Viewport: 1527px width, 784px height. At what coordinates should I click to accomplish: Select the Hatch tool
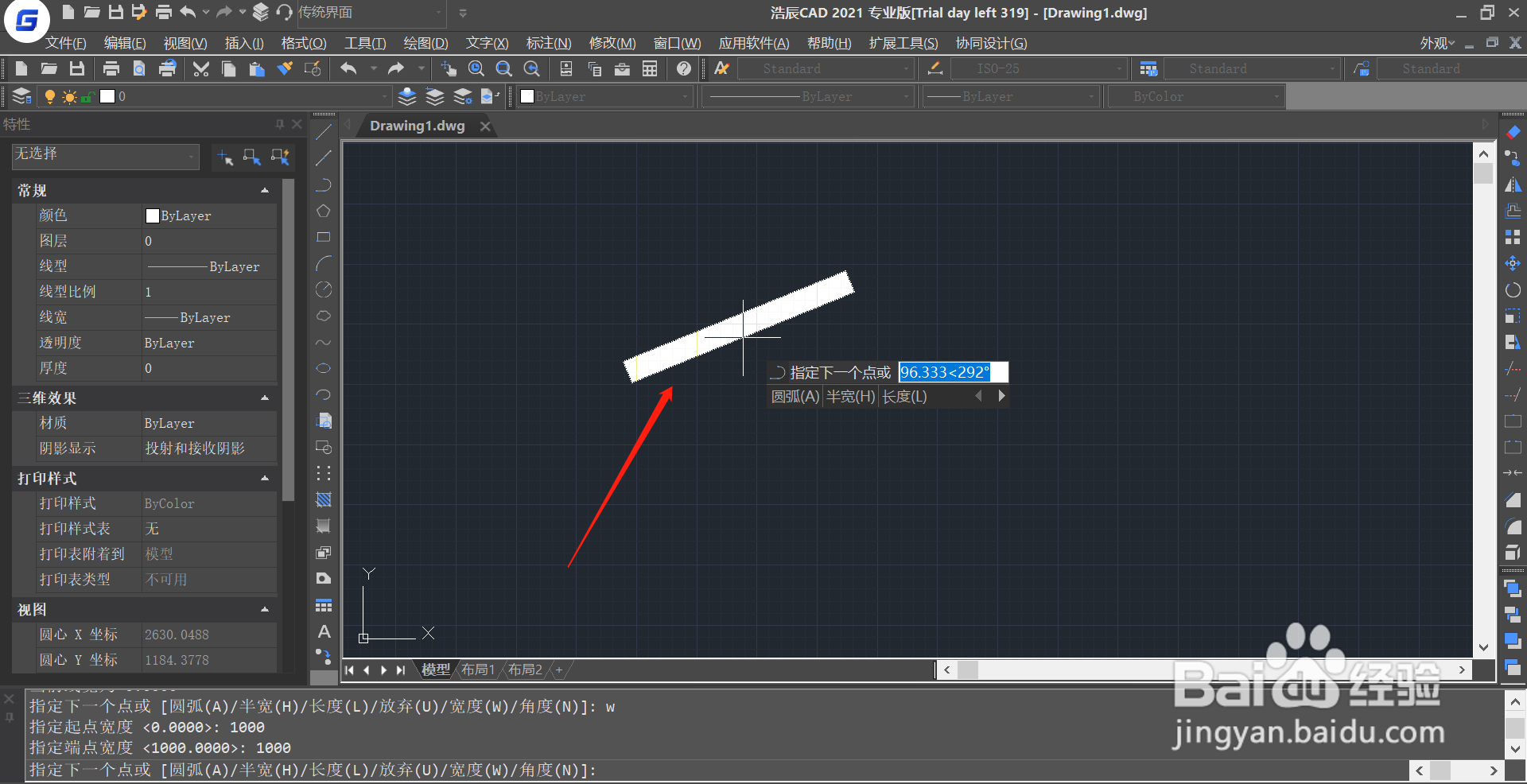pos(324,499)
